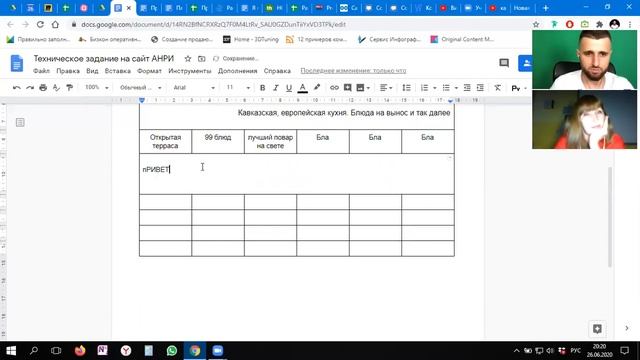Open the highlight color pen
Viewport: 640px width, 360px height.
coord(317,87)
